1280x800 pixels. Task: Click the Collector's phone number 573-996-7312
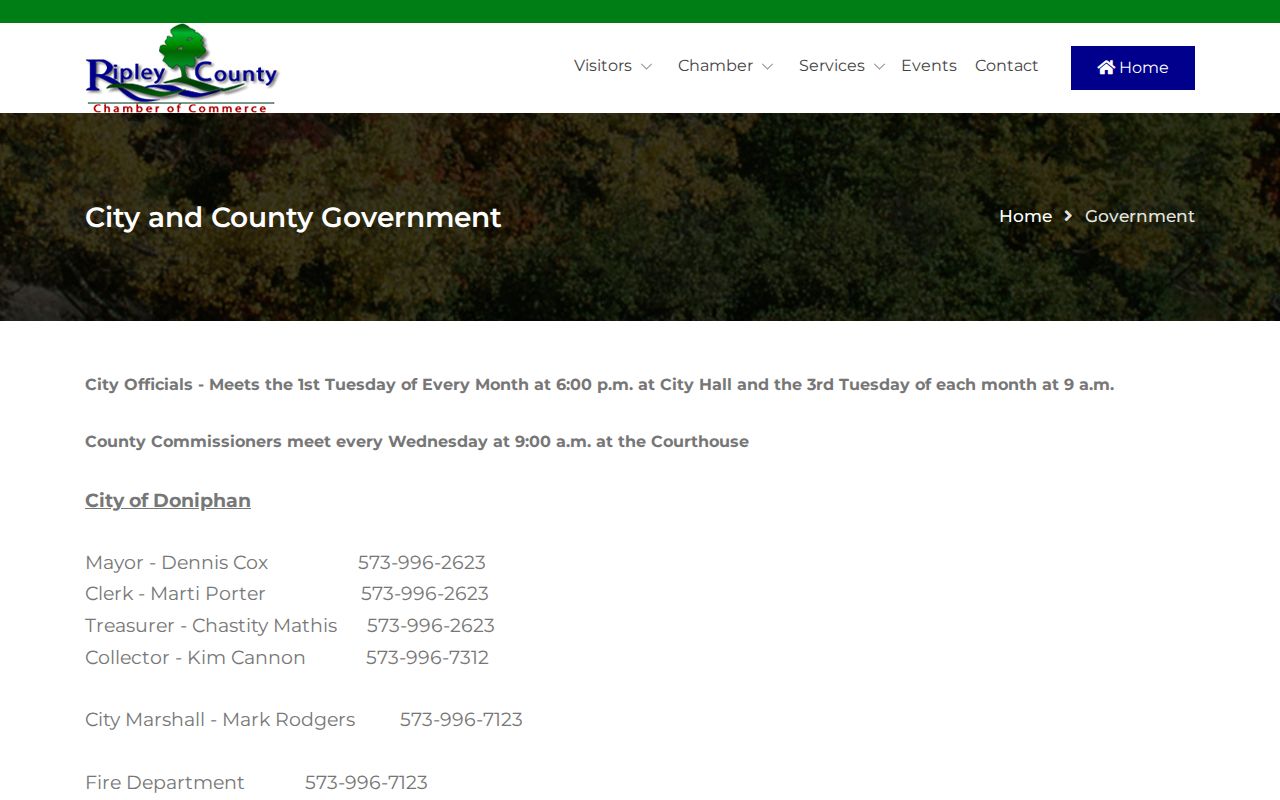427,657
